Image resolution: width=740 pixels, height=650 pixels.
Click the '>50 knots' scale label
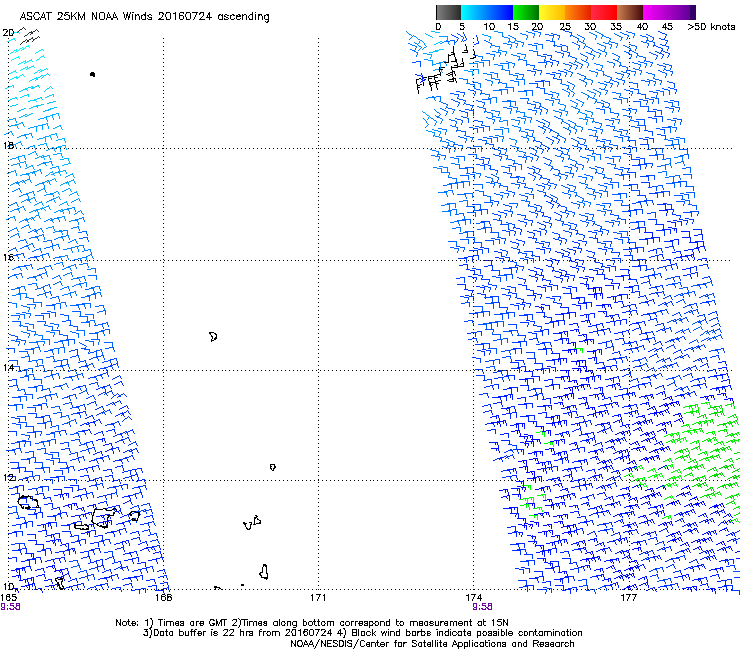[x=711, y=27]
